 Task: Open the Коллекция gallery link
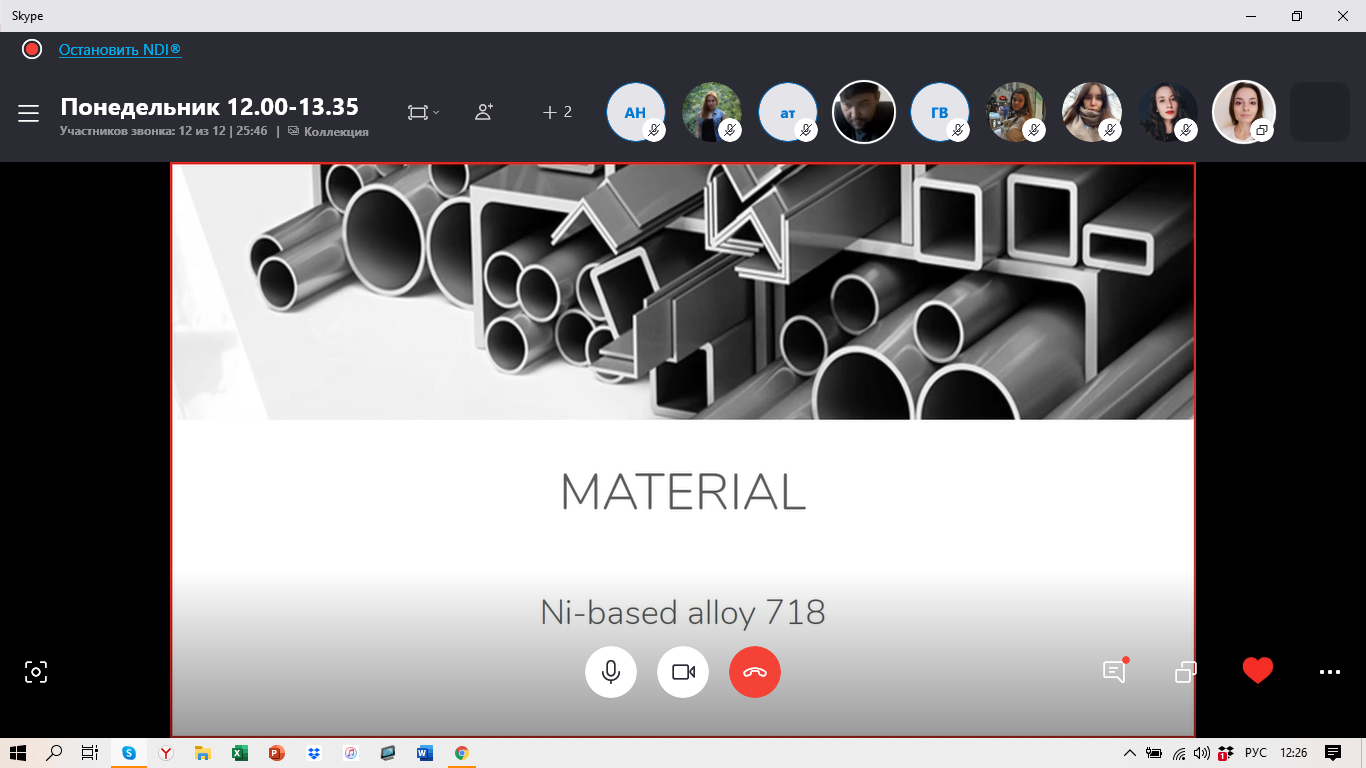pos(335,132)
